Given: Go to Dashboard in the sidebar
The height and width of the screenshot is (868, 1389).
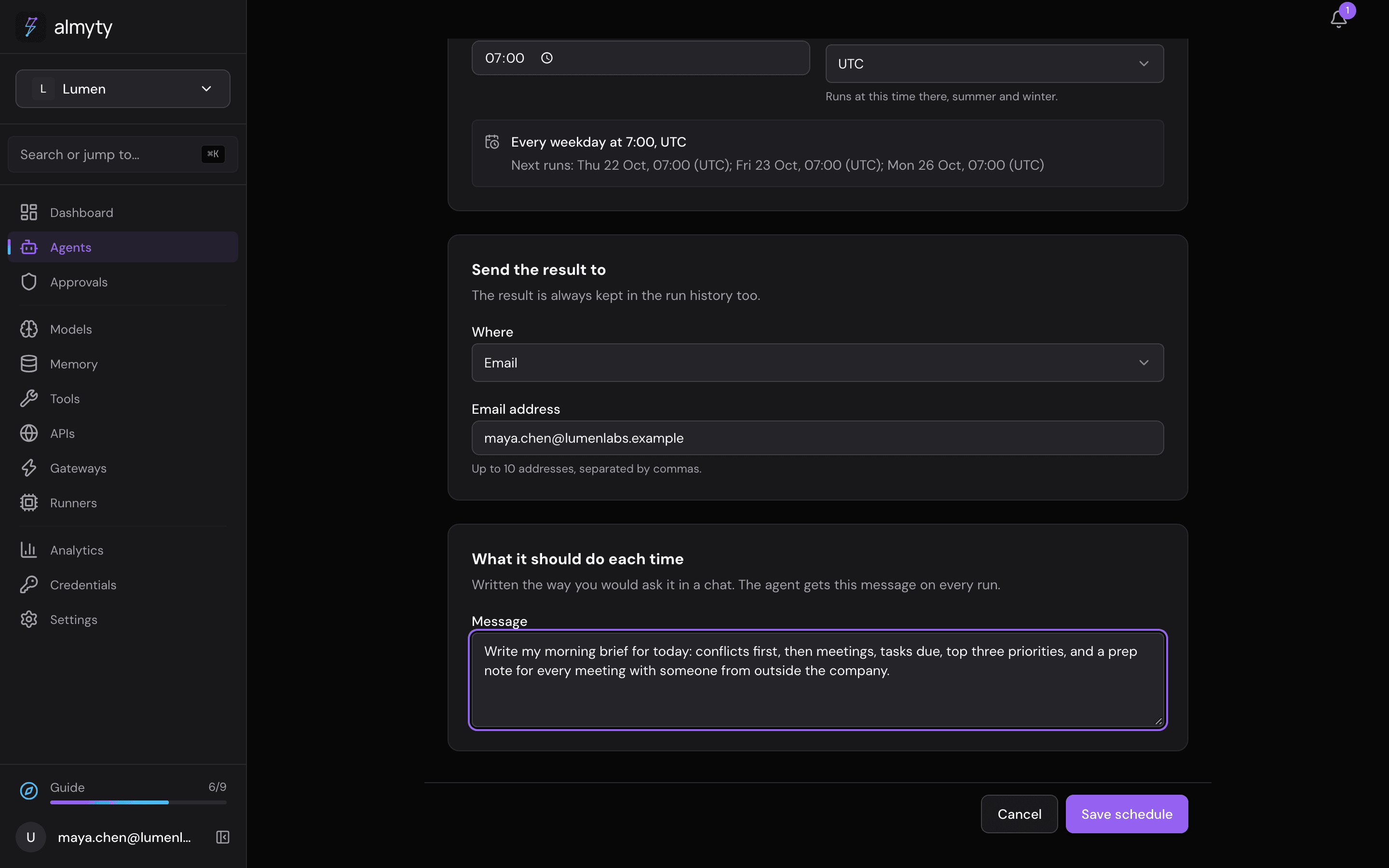Looking at the screenshot, I should [x=123, y=212].
